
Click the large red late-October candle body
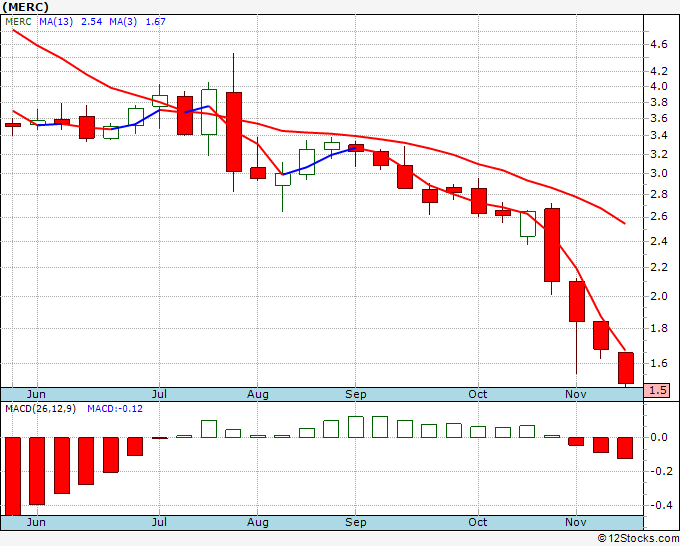point(552,245)
